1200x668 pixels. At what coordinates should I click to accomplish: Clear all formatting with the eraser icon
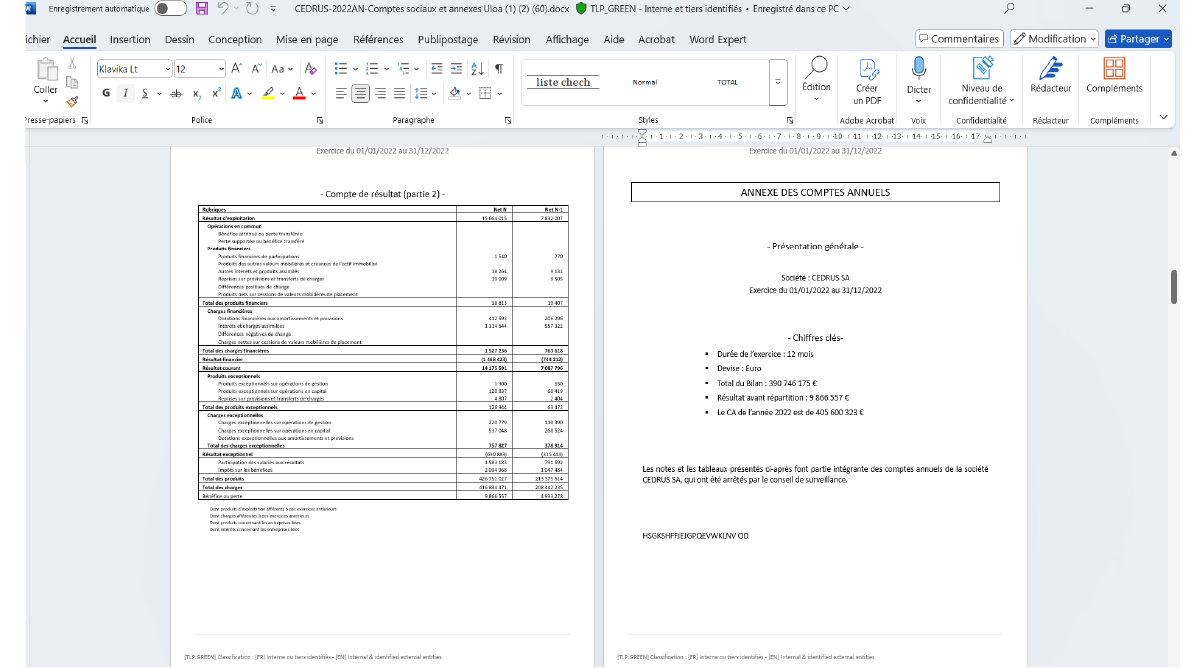pyautogui.click(x=311, y=69)
